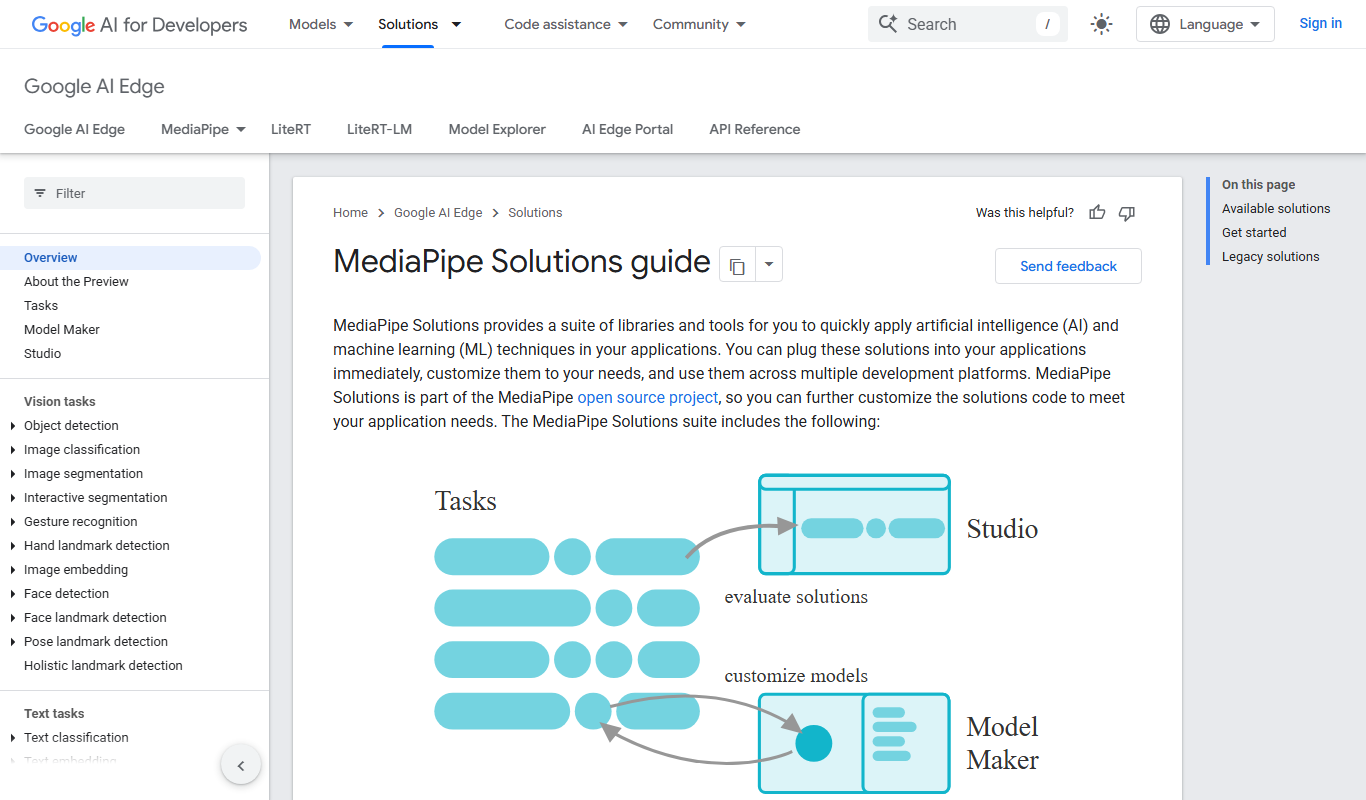Open the Tasks sidebar item

click(41, 306)
